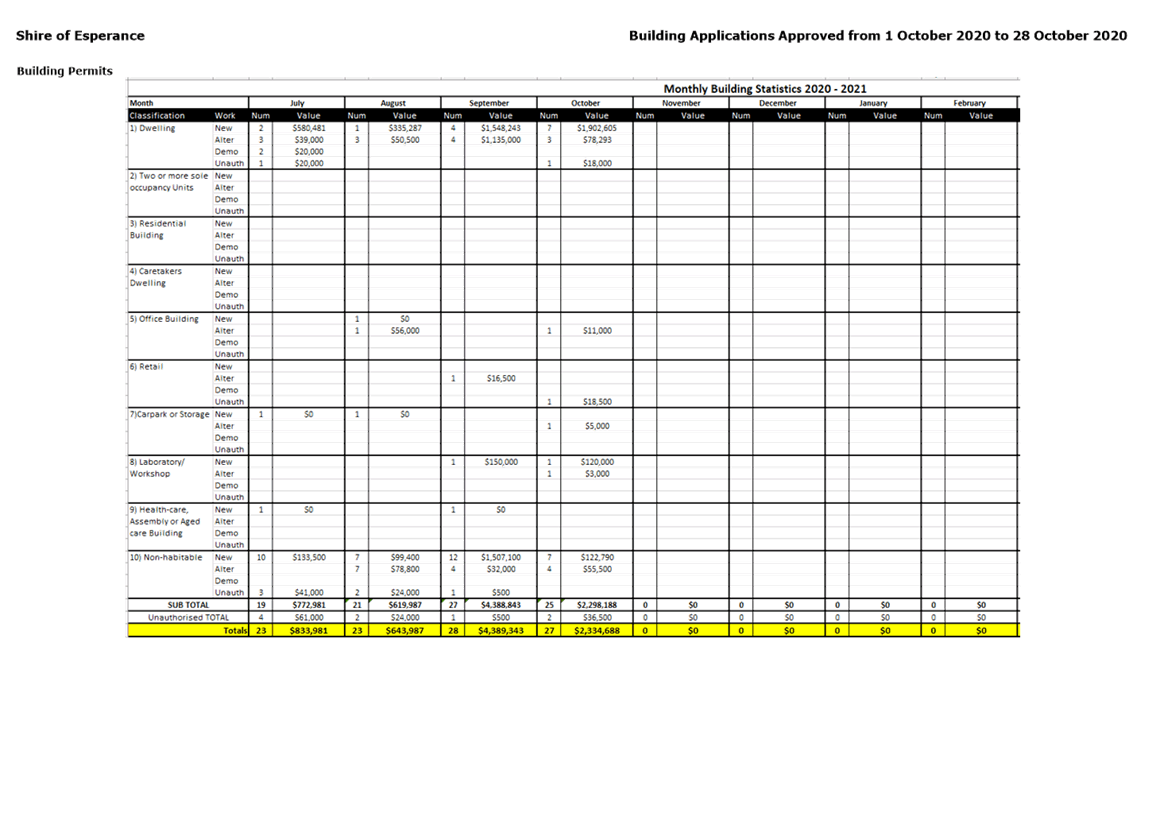Select the October carpark value $5,000
The width and height of the screenshot is (1160, 821).
click(597, 426)
